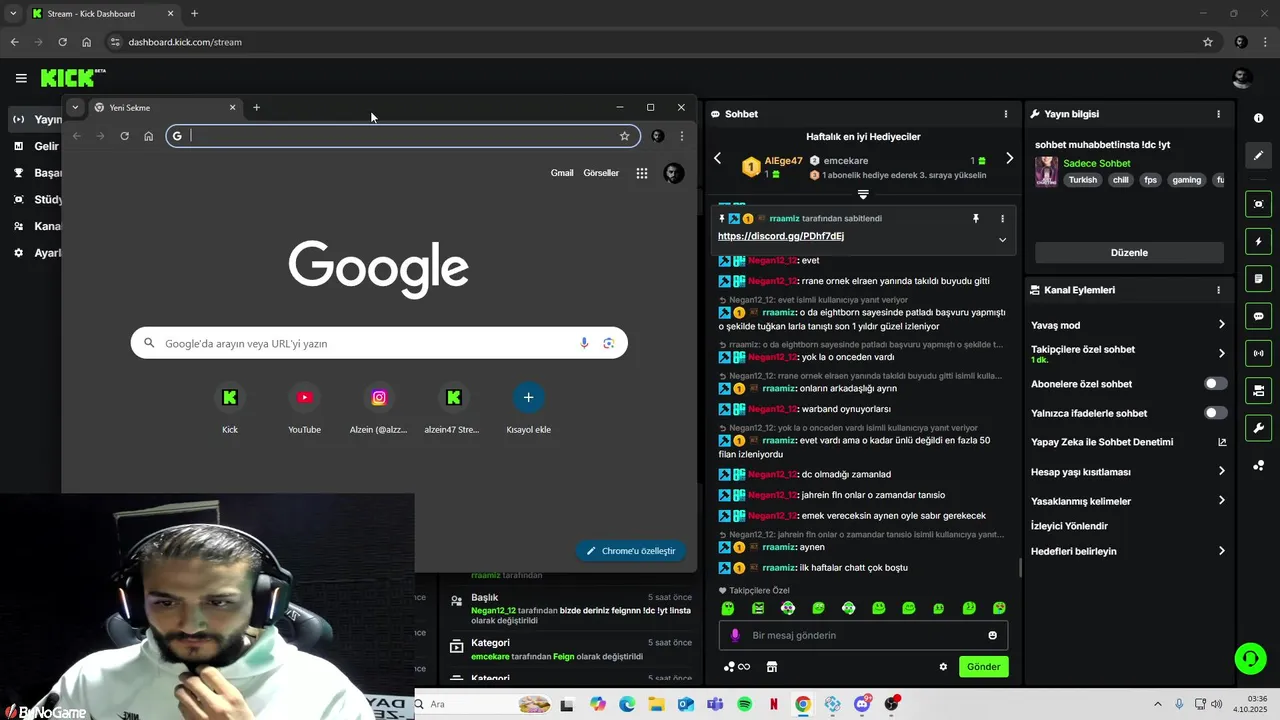Open green headset support button
This screenshot has height=720, width=1280.
pos(1250,658)
